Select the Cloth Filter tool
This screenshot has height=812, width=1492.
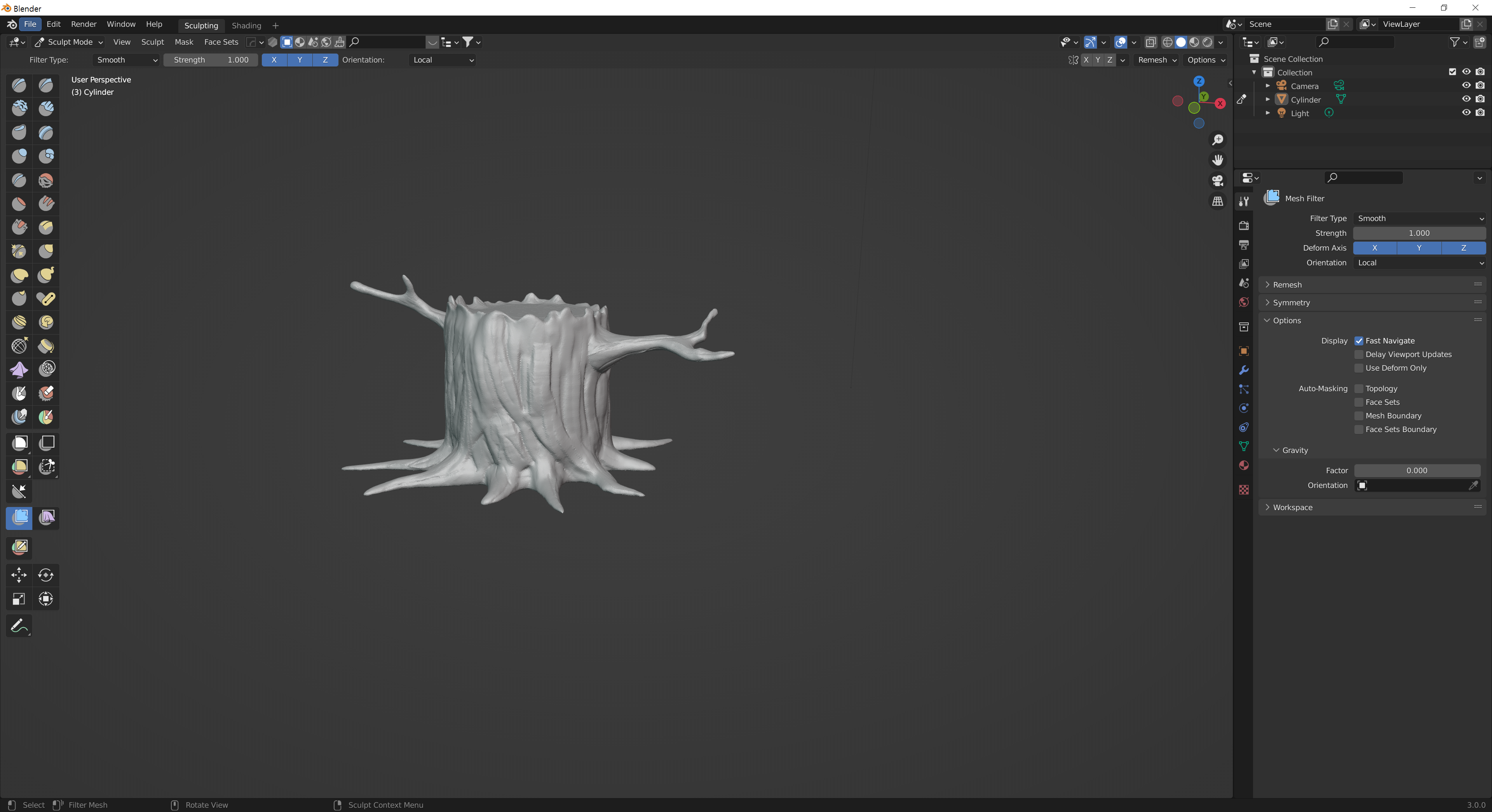(x=46, y=517)
